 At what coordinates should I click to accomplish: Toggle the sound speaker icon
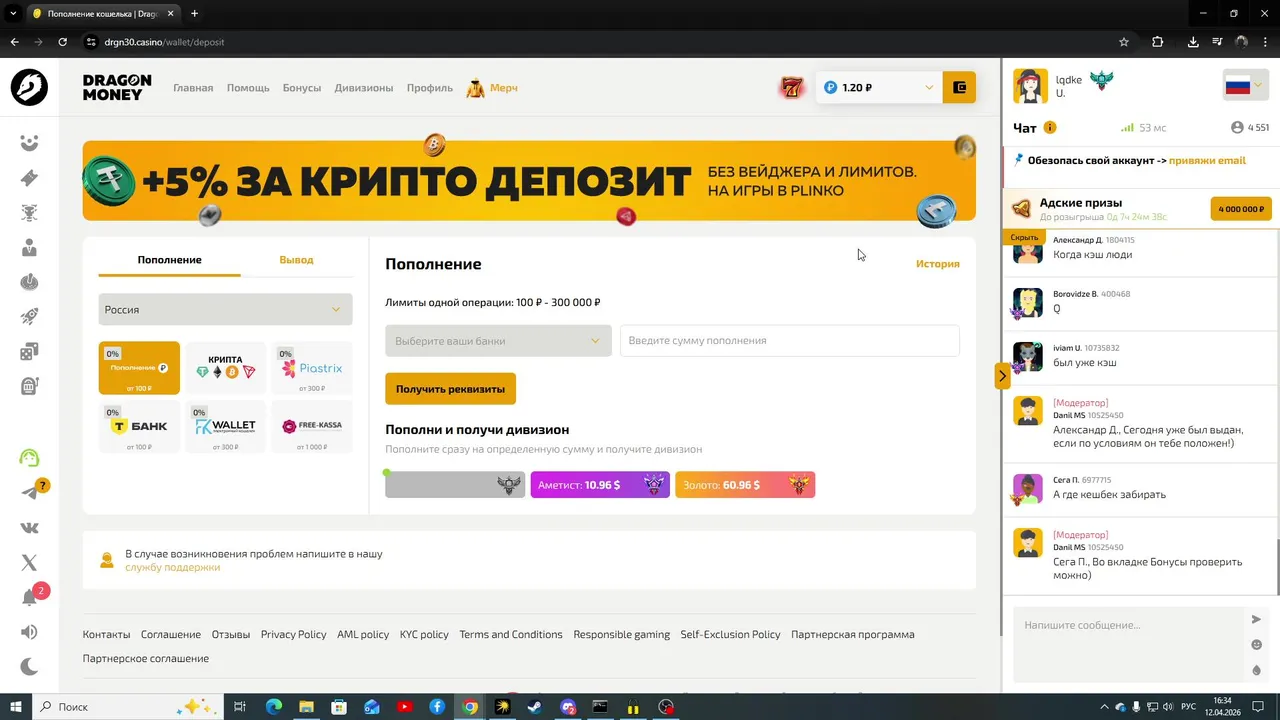click(29, 632)
